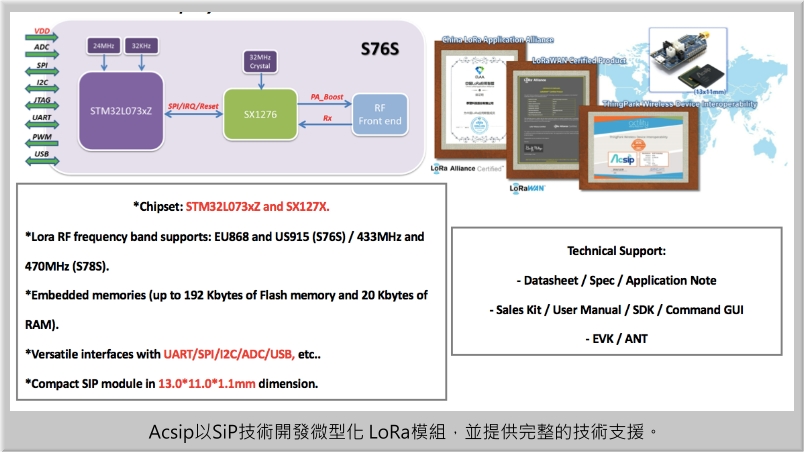Click the China LoRa Application Alliance caption
The width and height of the screenshot is (804, 452).
click(497, 39)
